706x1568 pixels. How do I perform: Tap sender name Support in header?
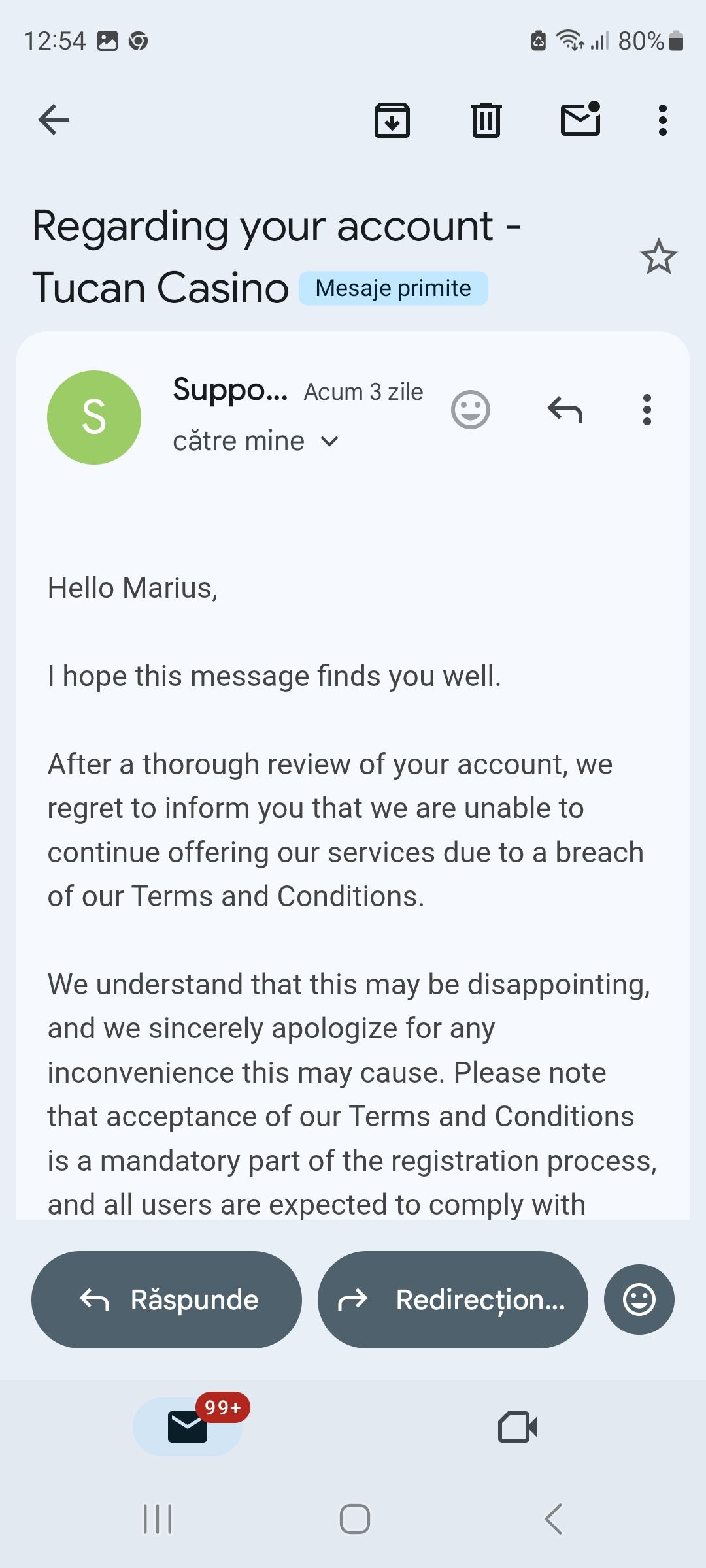[x=229, y=390]
